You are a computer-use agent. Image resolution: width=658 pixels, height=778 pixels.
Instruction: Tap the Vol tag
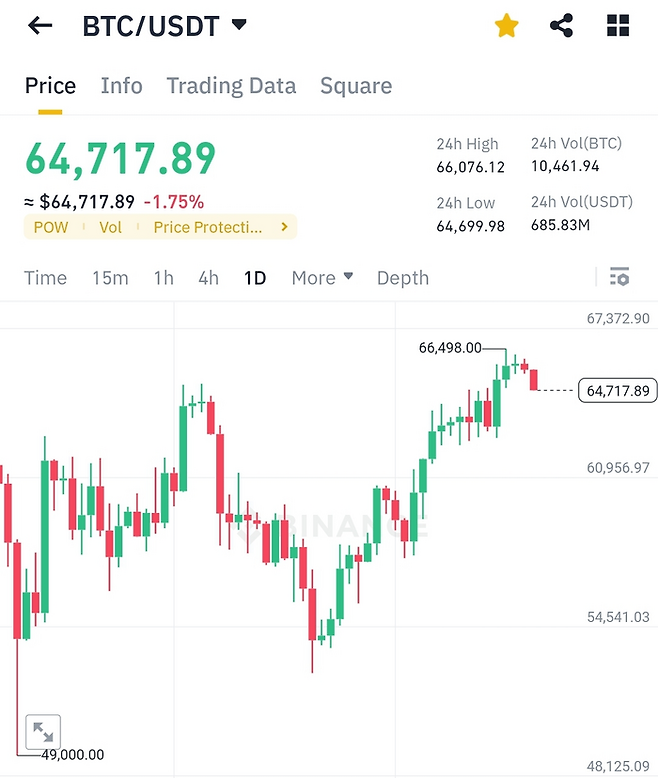click(x=110, y=227)
